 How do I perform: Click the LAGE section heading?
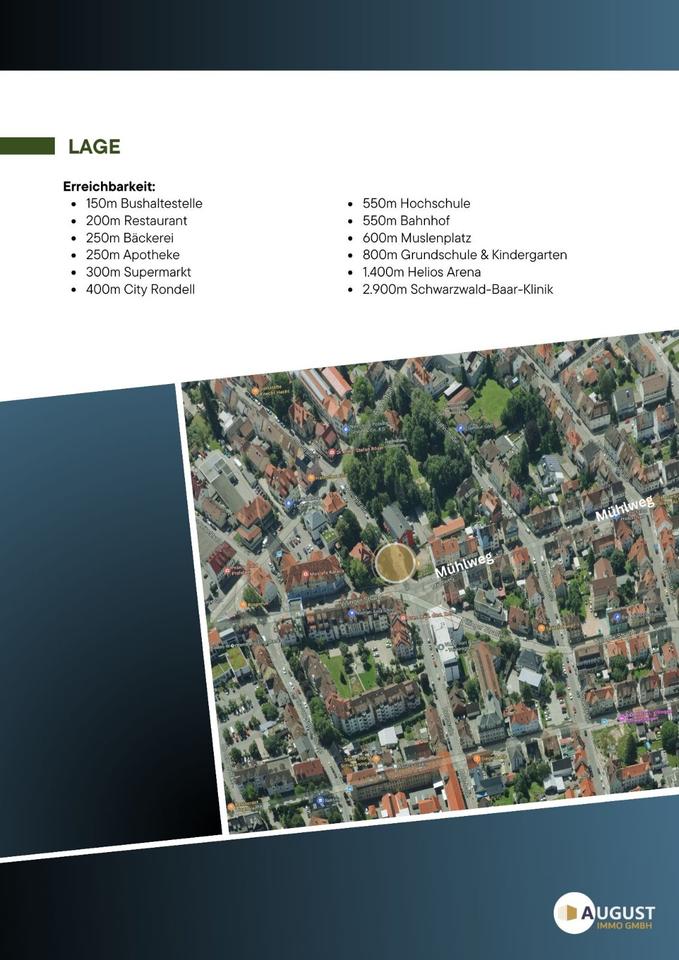click(94, 147)
